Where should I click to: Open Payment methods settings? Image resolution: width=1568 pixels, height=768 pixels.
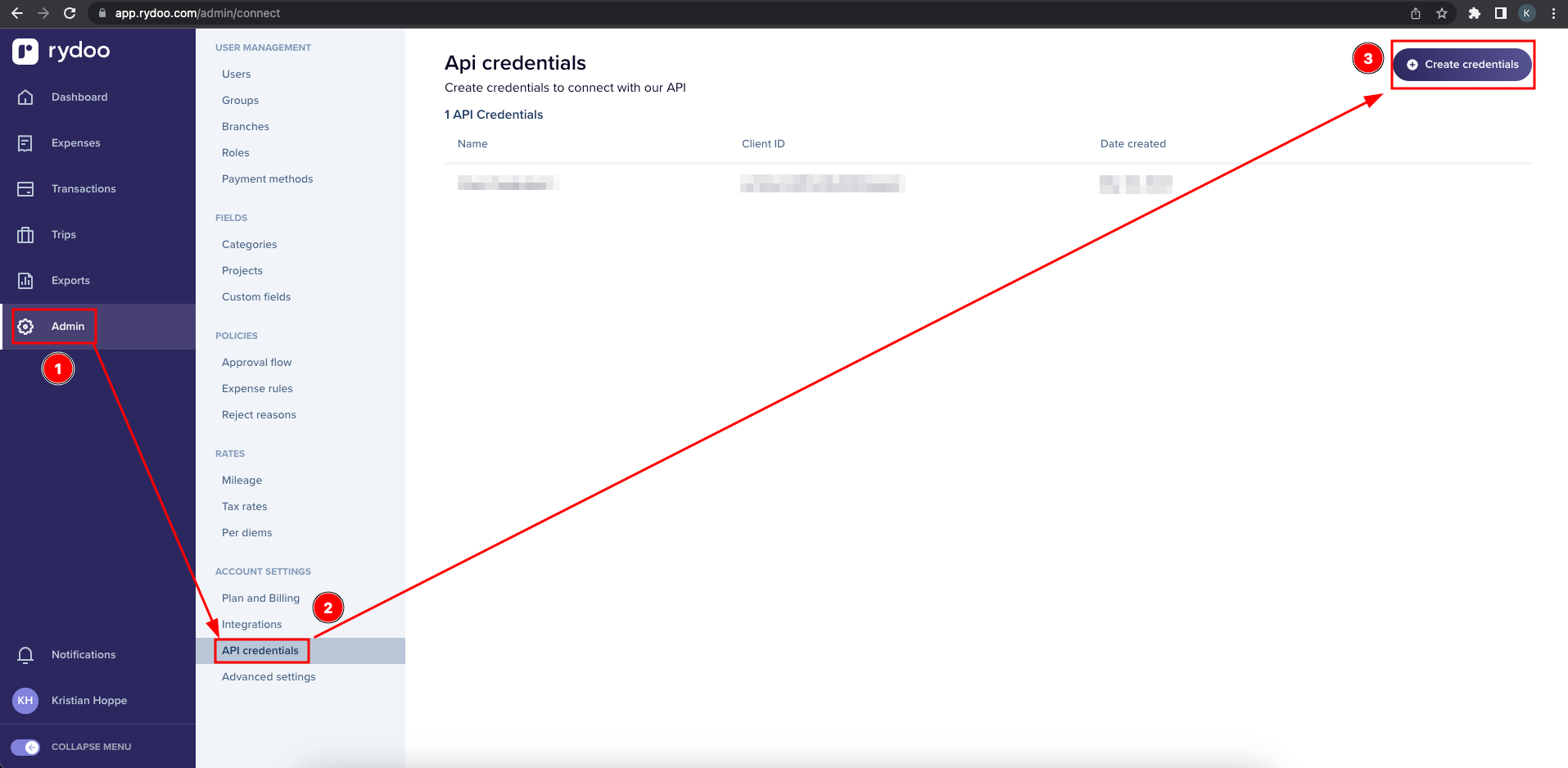(x=268, y=179)
